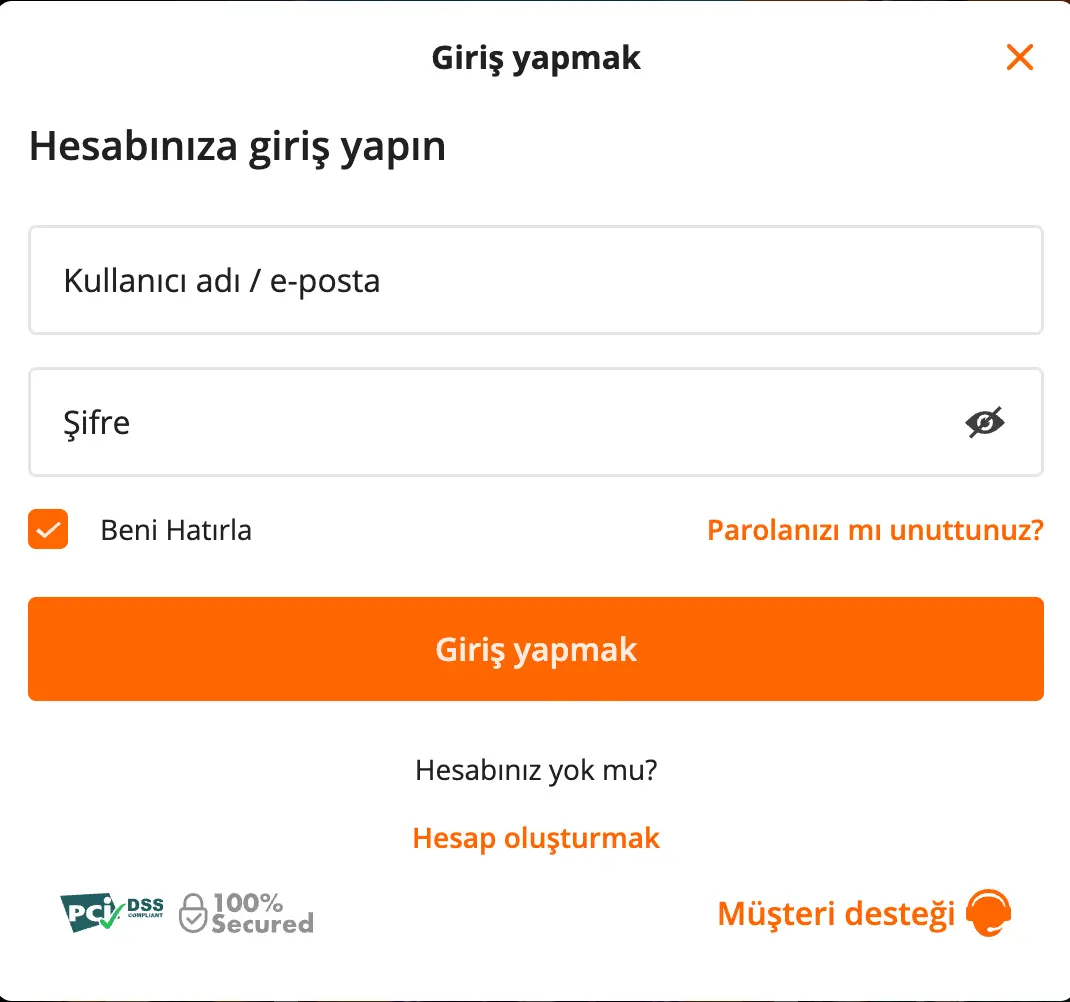
Task: Click the Giriş yapmak dialog title
Action: (536, 57)
